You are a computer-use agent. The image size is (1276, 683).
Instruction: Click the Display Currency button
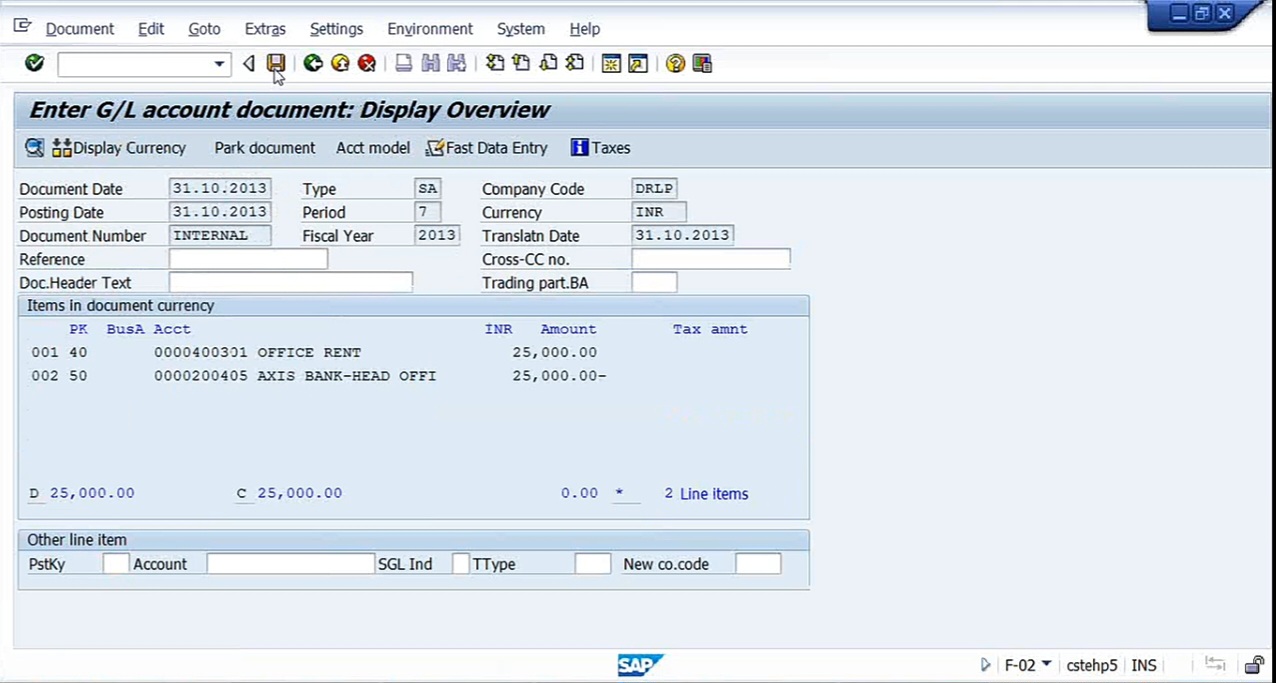click(119, 148)
